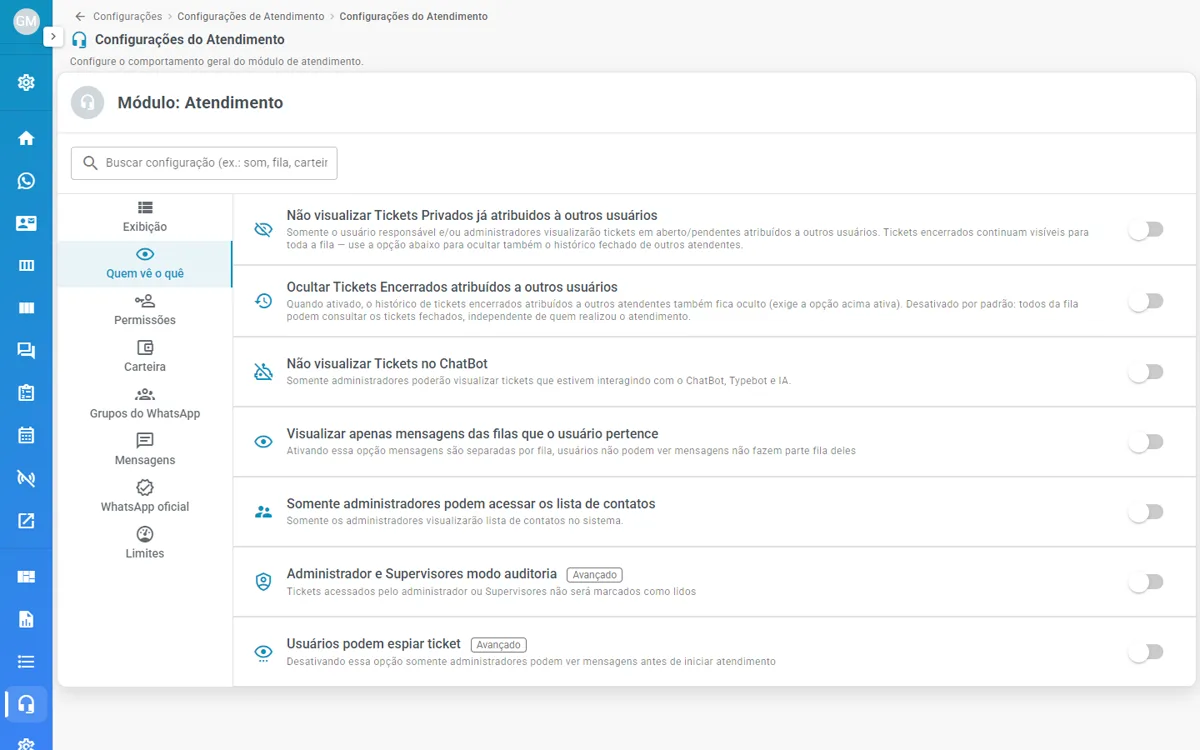Enable Somente administradores acessar contatos toggle
The image size is (1200, 750).
(1146, 512)
